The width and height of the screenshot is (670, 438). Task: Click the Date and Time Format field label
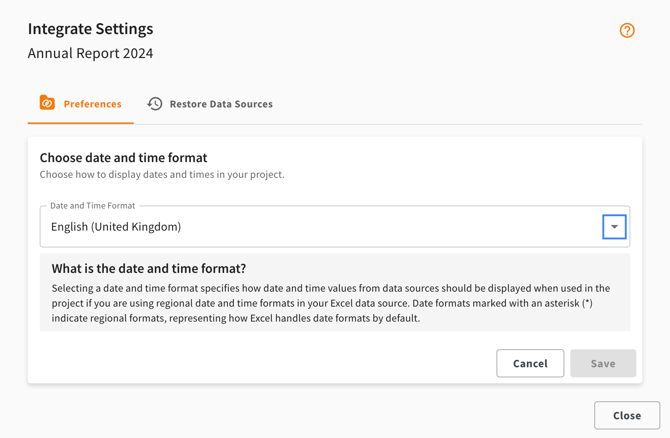tap(92, 206)
